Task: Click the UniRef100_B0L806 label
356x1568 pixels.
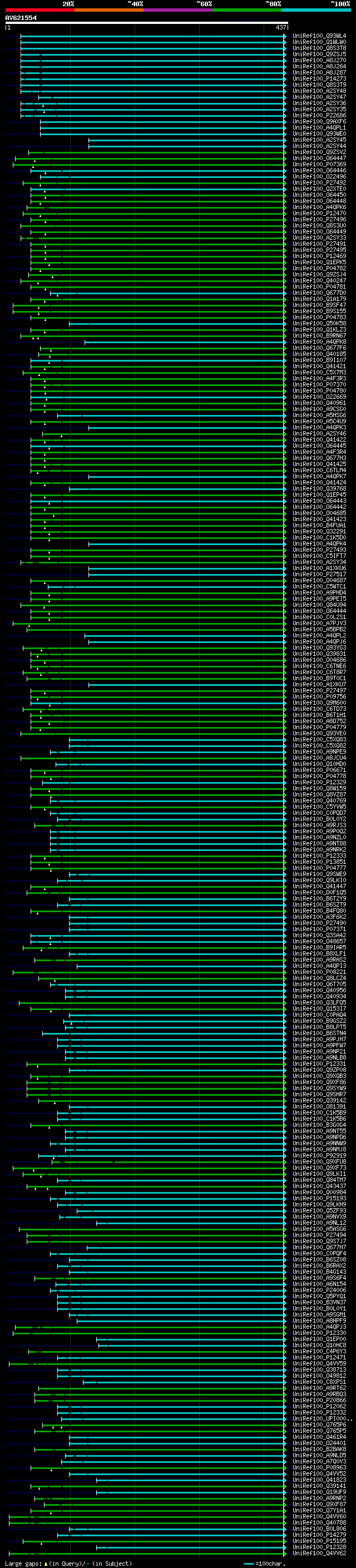Action: [319, 1529]
